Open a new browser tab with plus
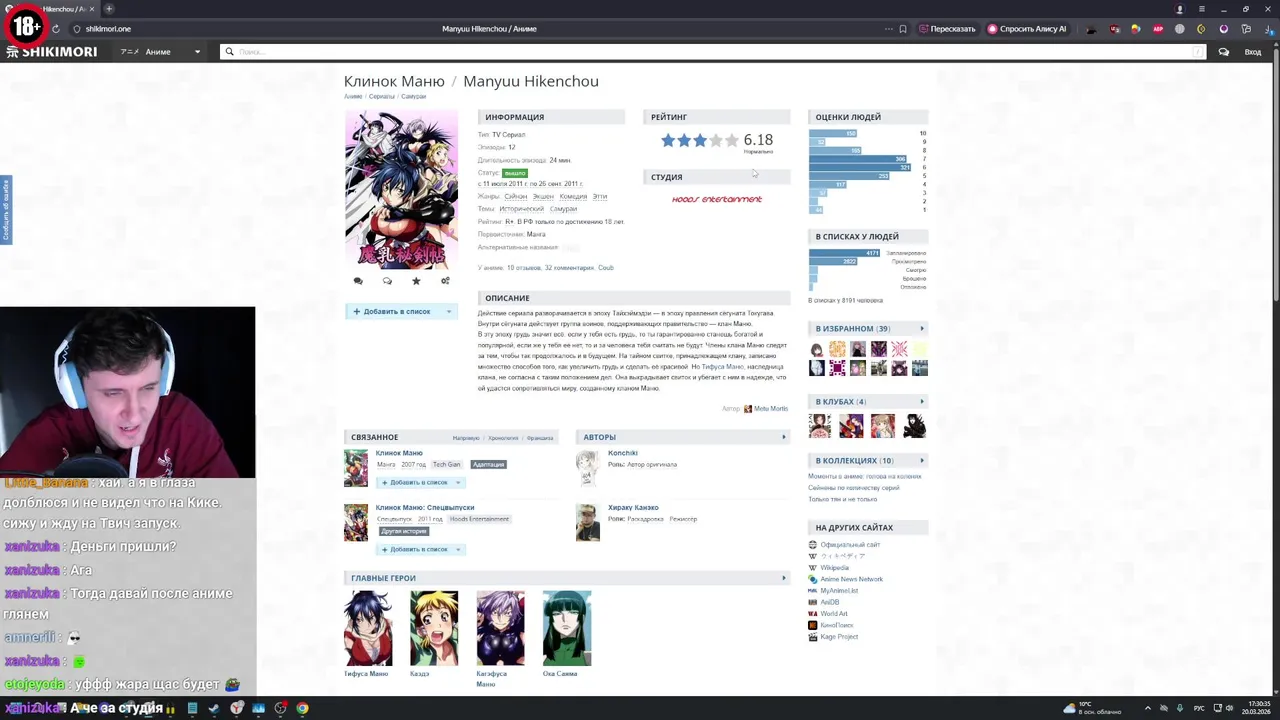 (x=109, y=9)
